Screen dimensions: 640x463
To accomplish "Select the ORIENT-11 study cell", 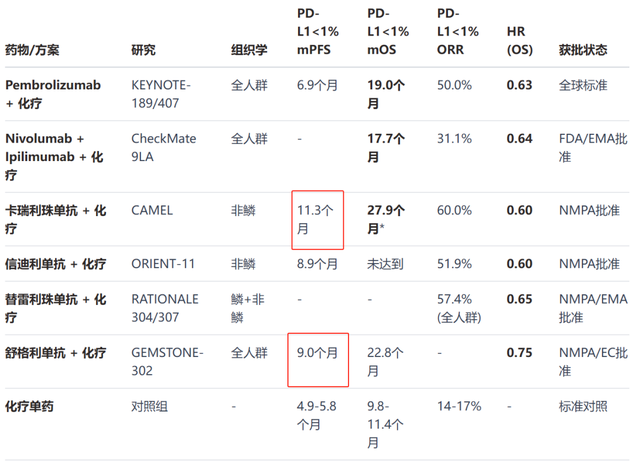I will coord(161,264).
